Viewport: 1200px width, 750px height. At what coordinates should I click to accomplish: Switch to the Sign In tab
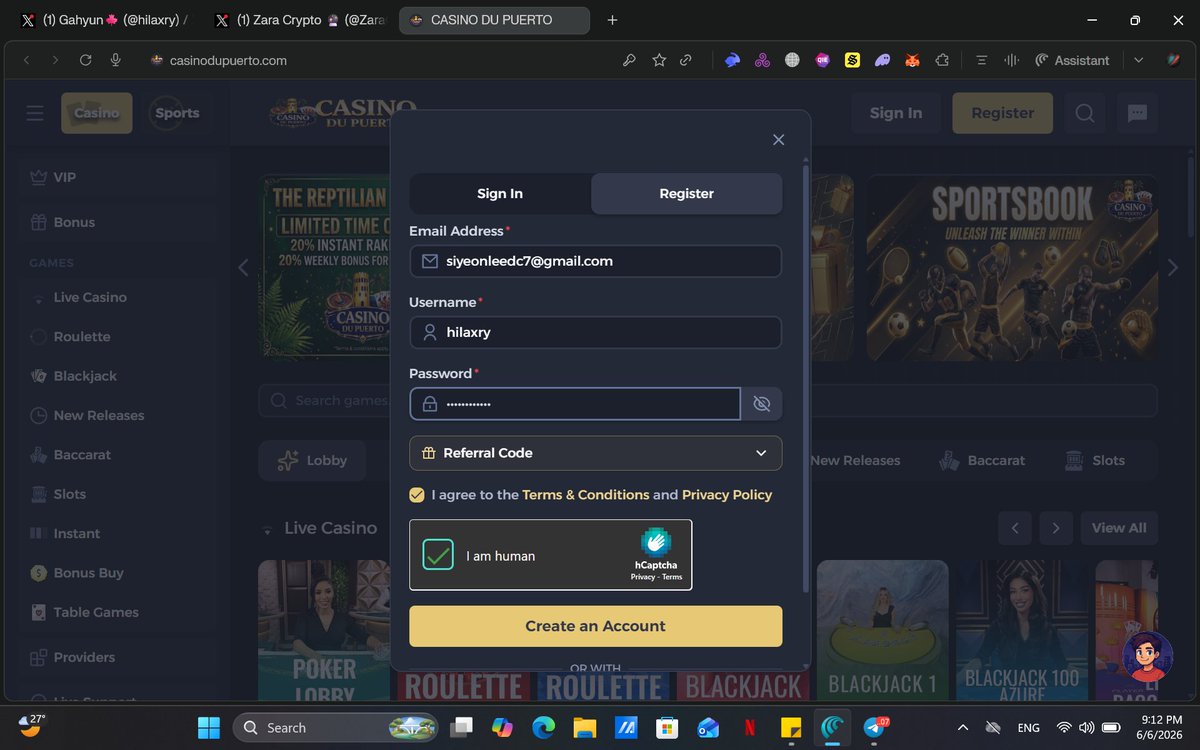point(500,194)
